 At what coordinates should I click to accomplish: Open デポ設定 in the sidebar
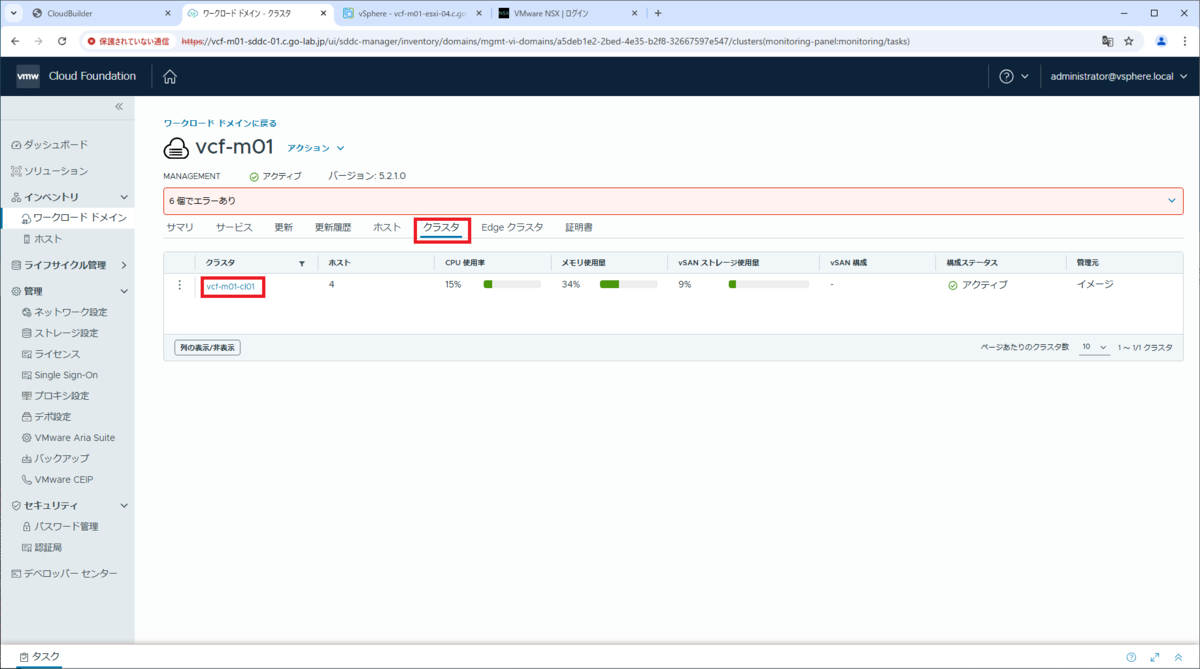pyautogui.click(x=47, y=416)
